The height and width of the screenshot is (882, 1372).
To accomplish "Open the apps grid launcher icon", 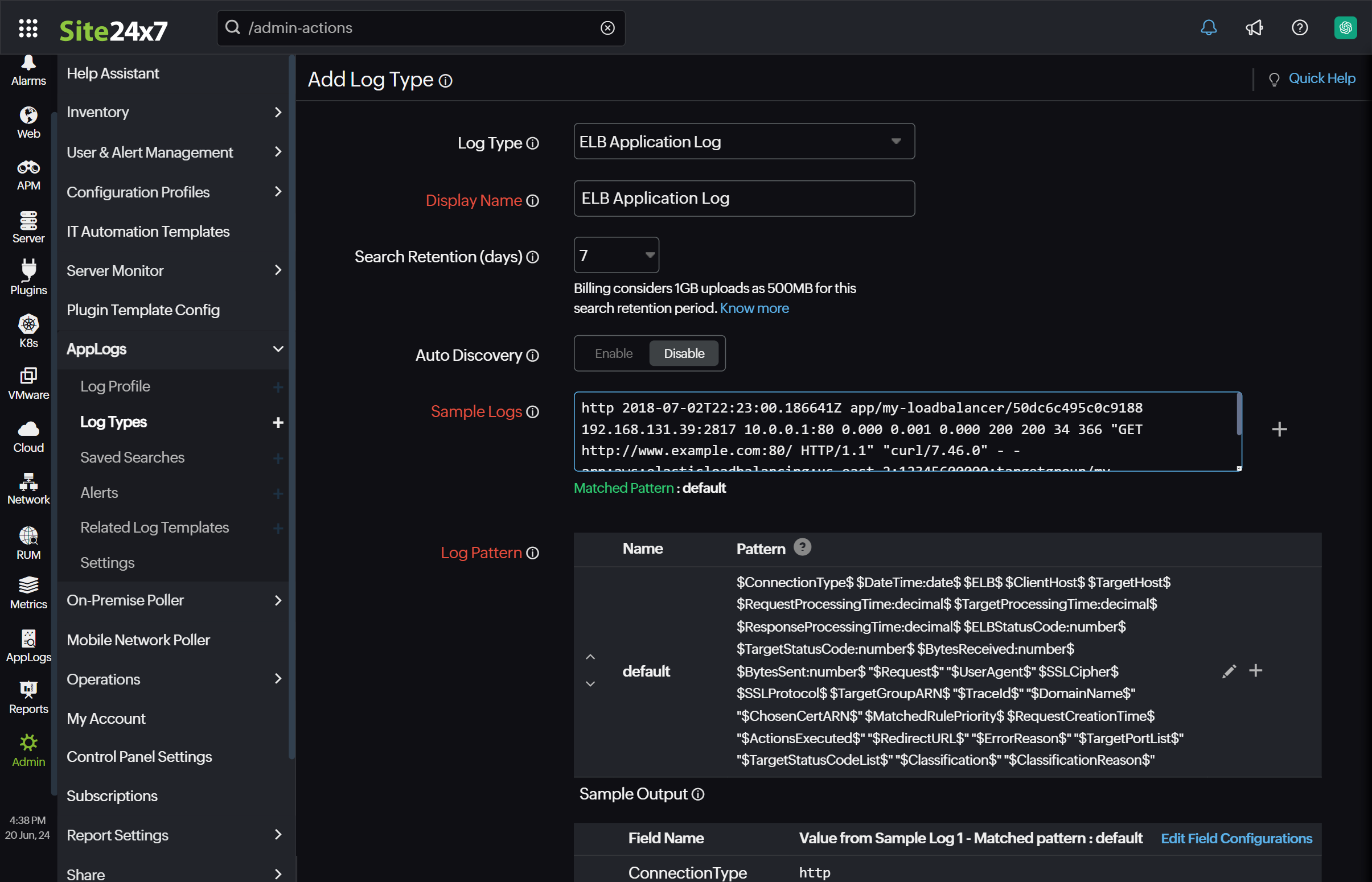I will [28, 28].
